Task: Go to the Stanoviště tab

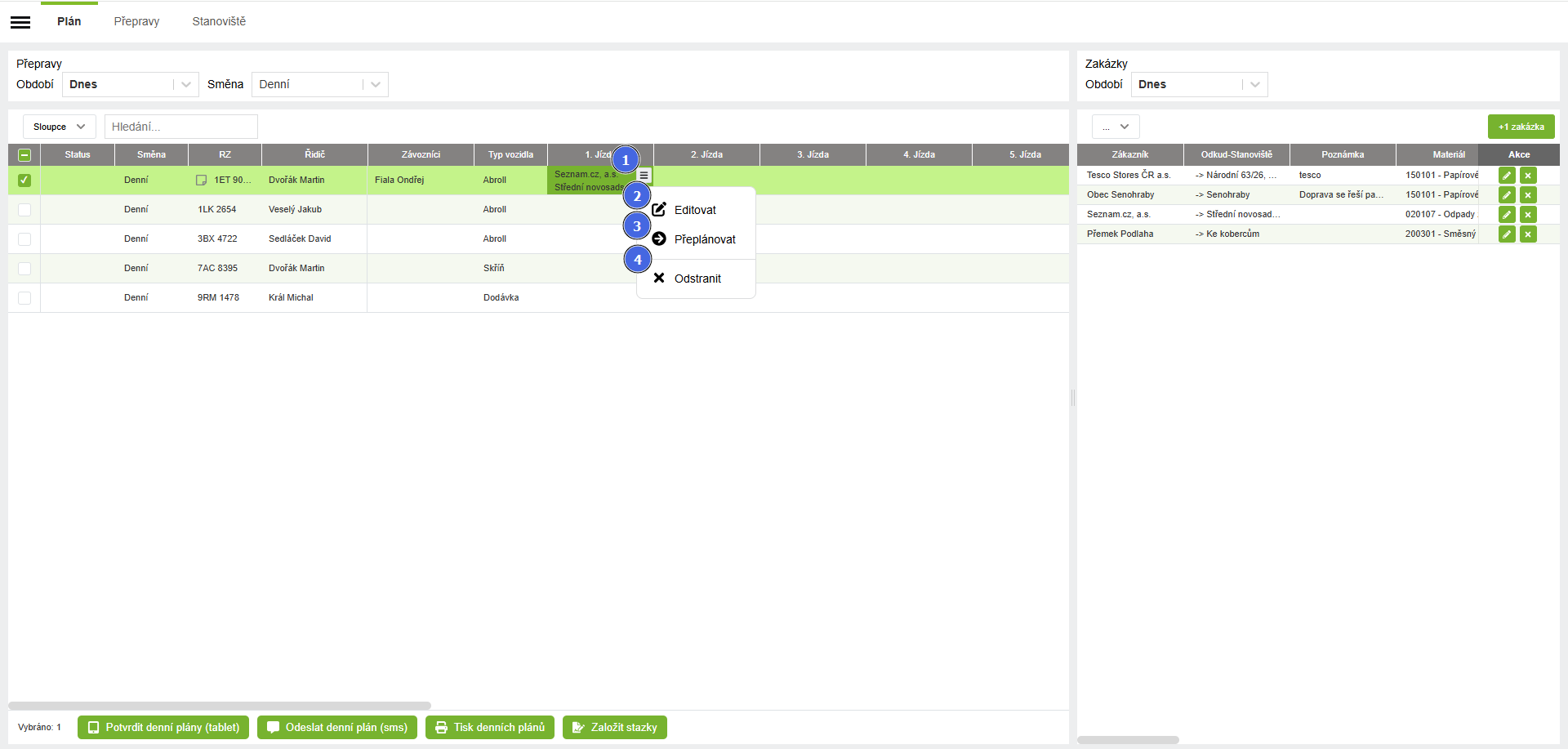Action: tap(219, 21)
